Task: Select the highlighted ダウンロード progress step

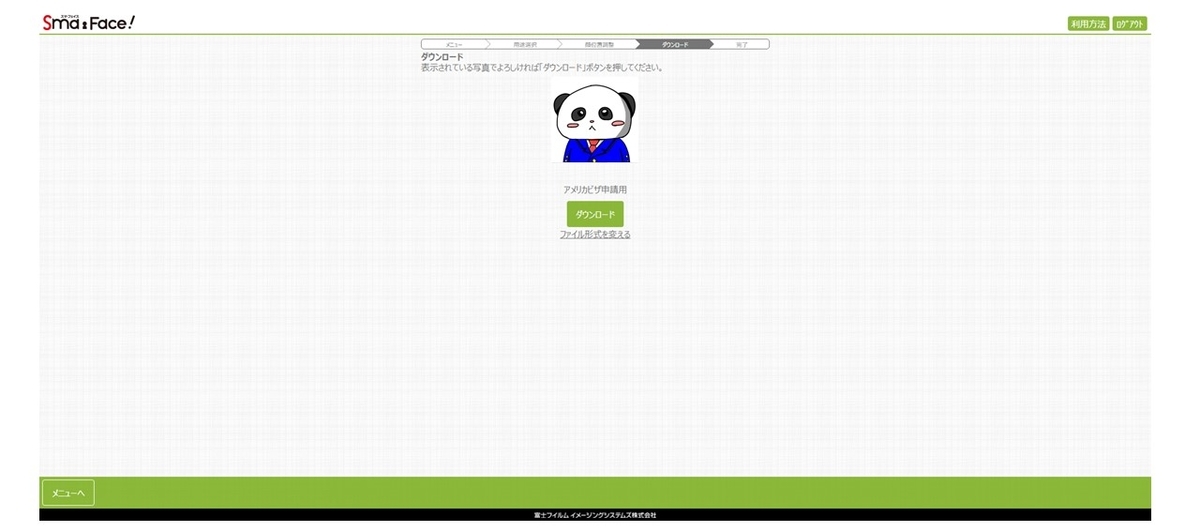Action: tap(674, 45)
